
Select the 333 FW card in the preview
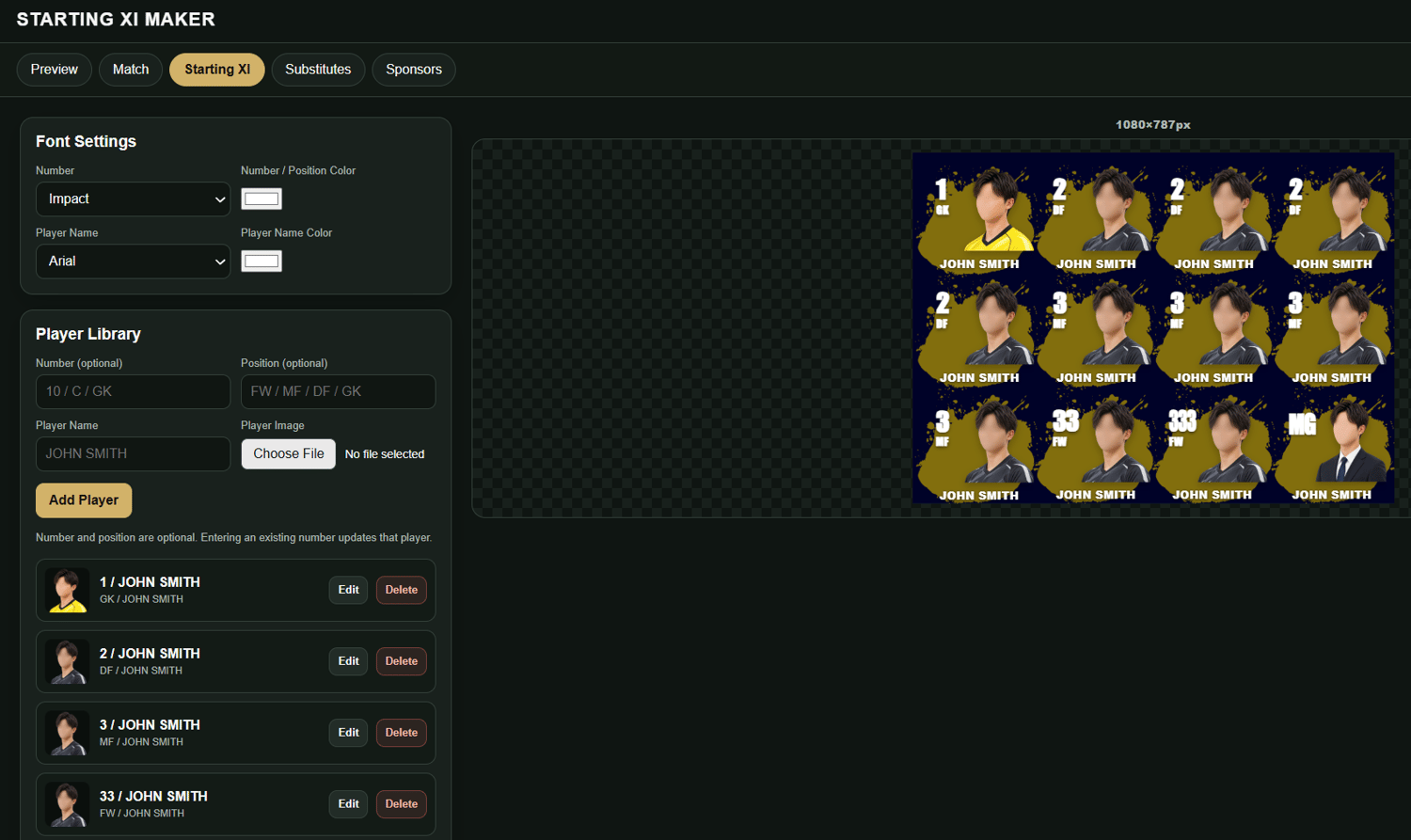[x=1212, y=449]
